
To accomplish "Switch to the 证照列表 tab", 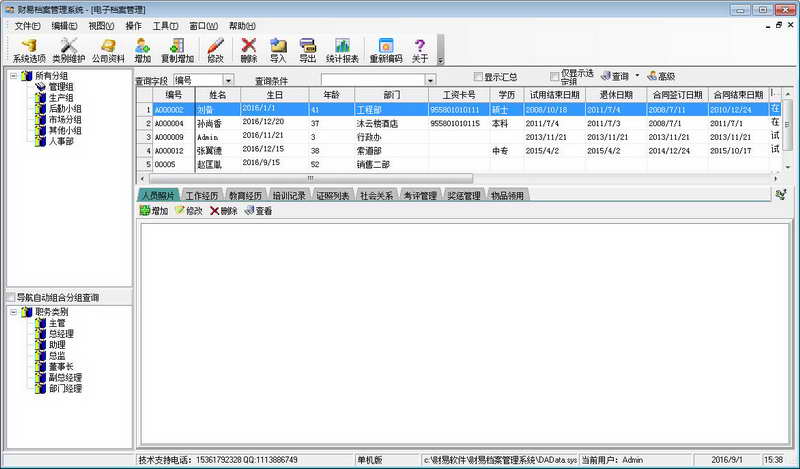I will click(x=333, y=195).
